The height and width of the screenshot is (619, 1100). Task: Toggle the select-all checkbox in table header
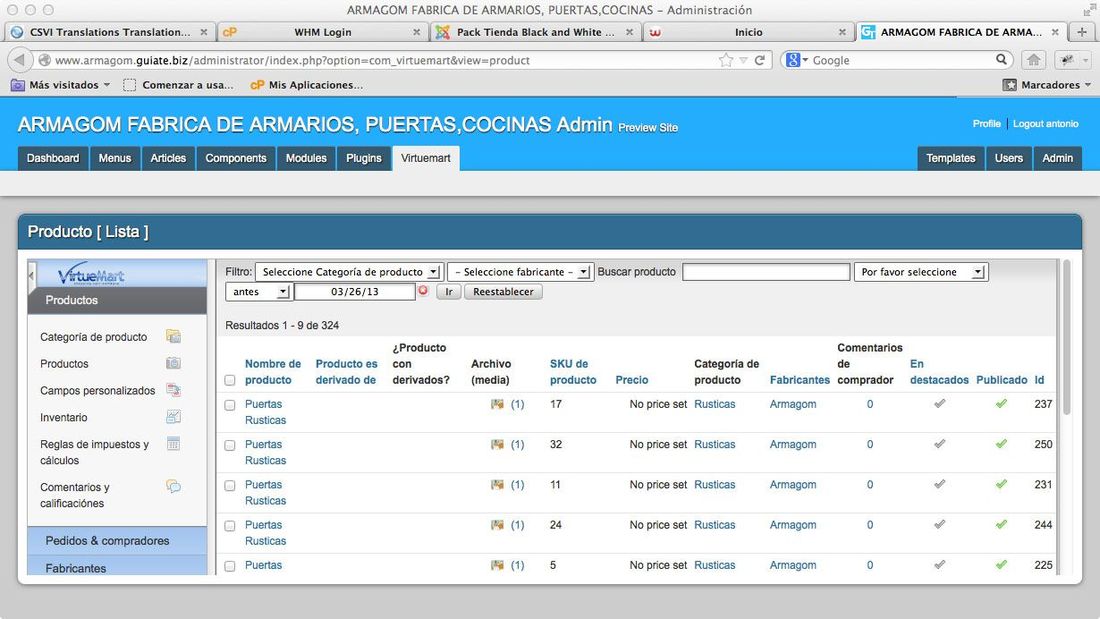(x=229, y=380)
